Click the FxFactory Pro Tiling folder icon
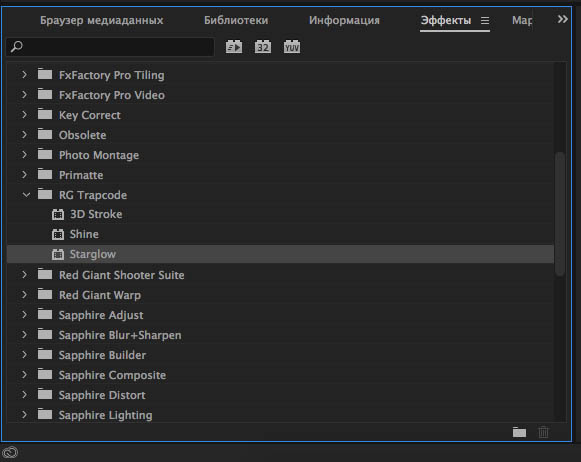Image resolution: width=581 pixels, height=462 pixels. [x=45, y=74]
